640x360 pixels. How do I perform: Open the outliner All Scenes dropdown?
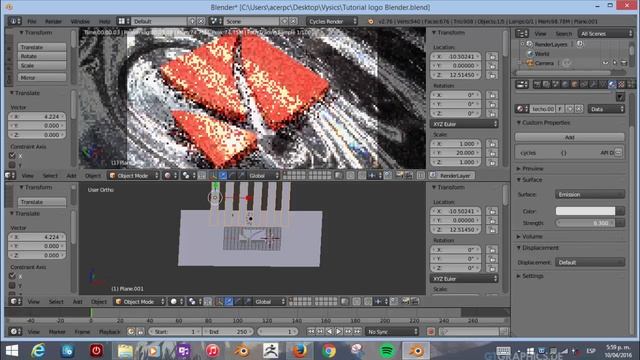tap(605, 33)
